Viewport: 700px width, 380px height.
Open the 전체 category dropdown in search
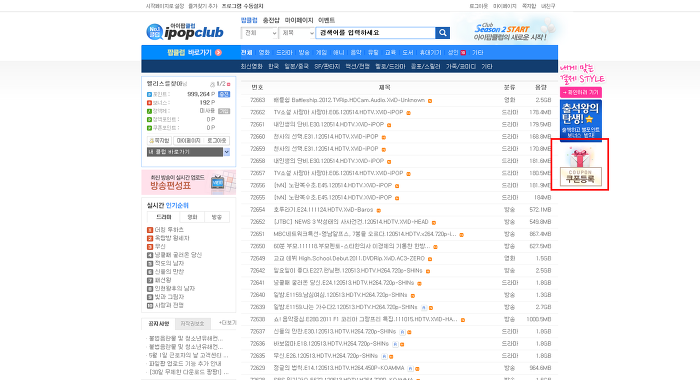(259, 33)
